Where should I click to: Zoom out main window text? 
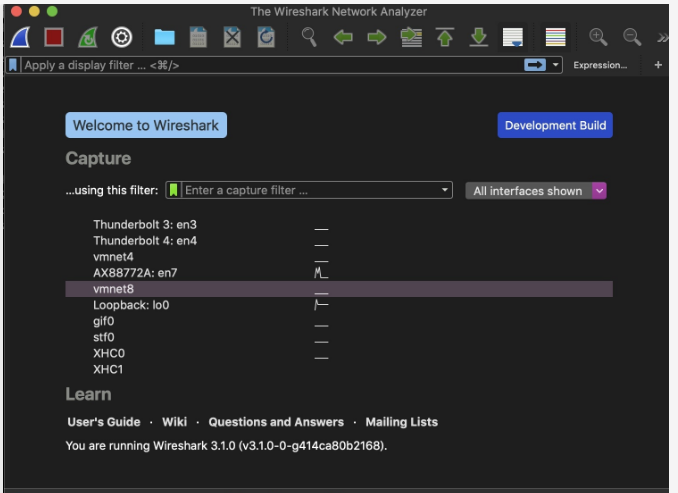(x=632, y=37)
